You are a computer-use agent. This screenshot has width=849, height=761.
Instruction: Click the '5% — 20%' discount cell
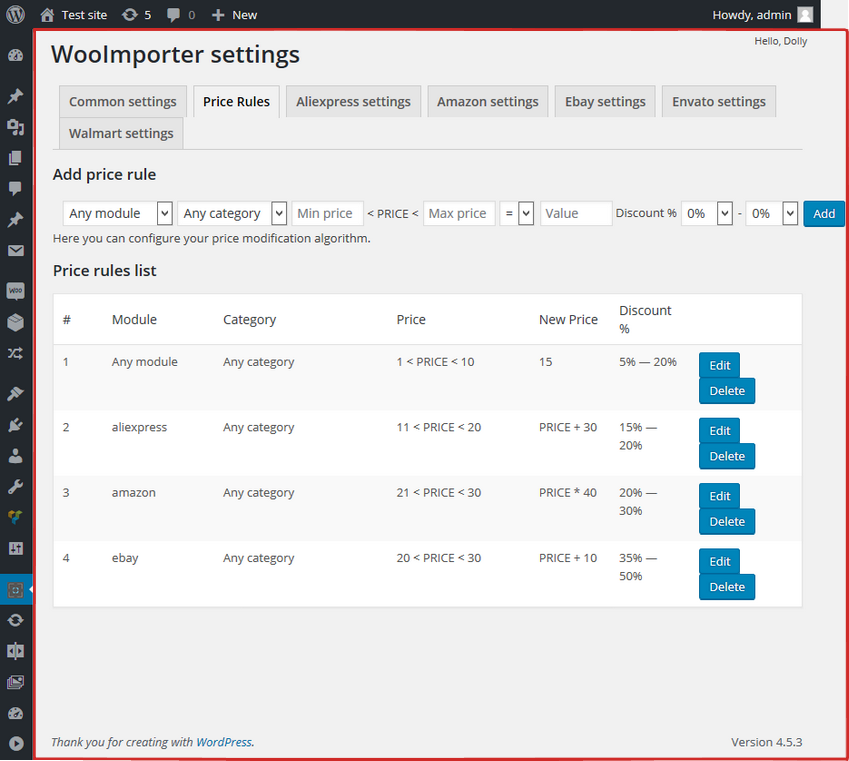point(648,362)
